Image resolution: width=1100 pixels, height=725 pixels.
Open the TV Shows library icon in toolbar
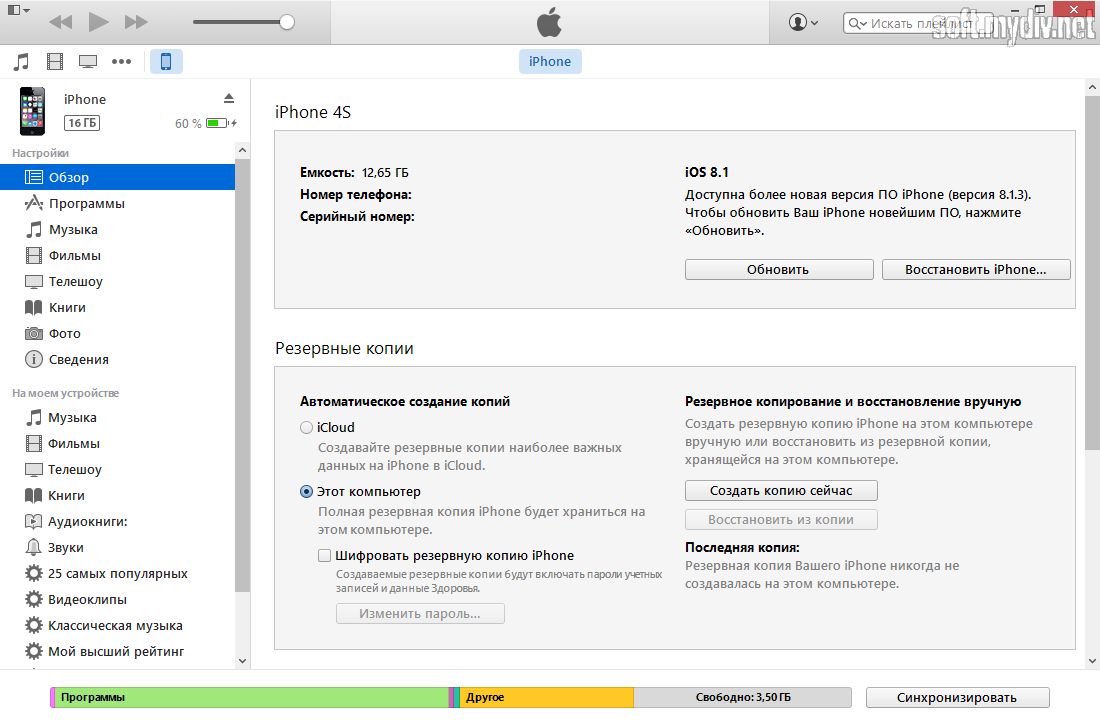tap(88, 62)
